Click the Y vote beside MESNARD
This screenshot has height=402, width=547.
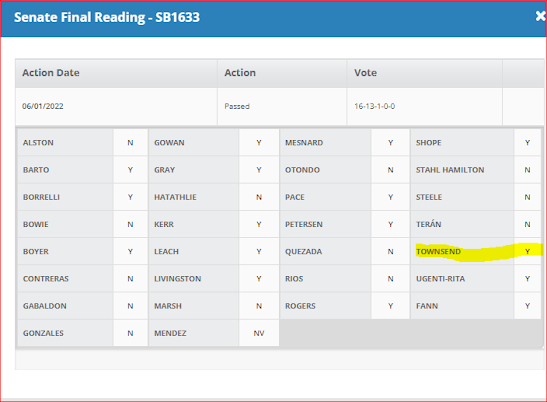[390, 142]
